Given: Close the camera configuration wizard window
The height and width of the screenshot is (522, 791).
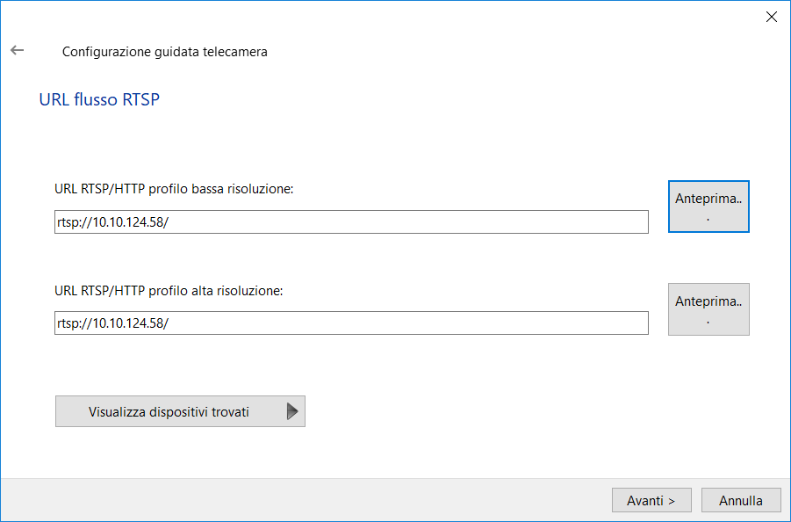Looking at the screenshot, I should pyautogui.click(x=771, y=17).
